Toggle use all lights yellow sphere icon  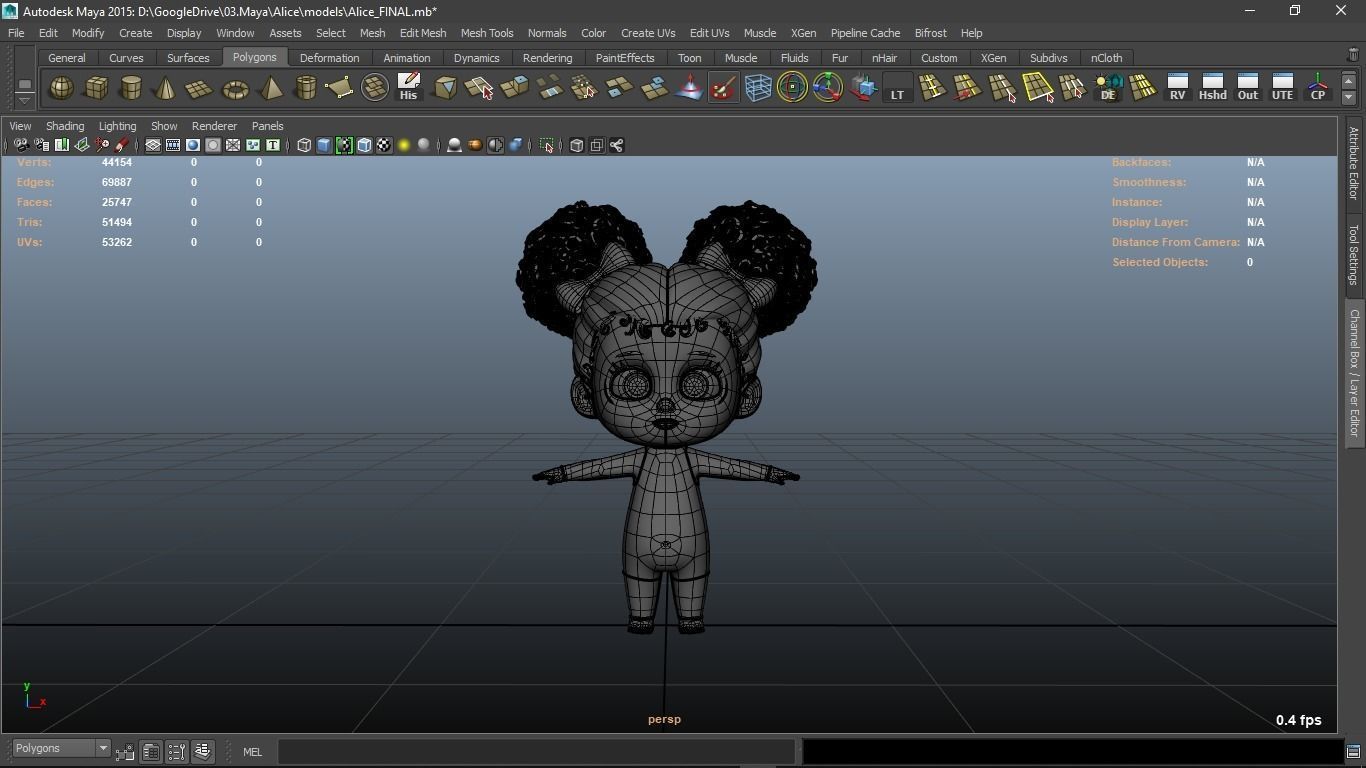coord(404,145)
